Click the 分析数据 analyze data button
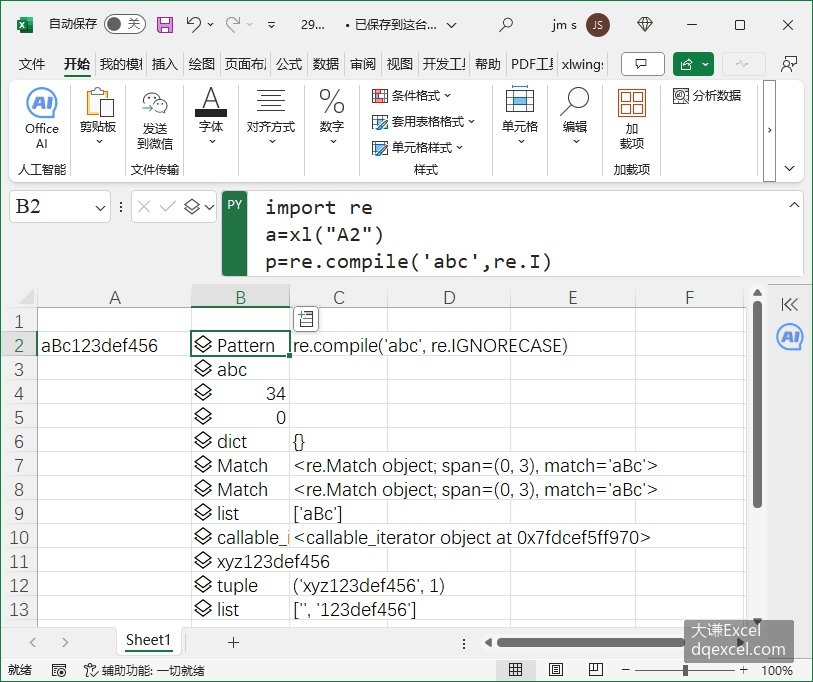The image size is (813, 682). [707, 95]
